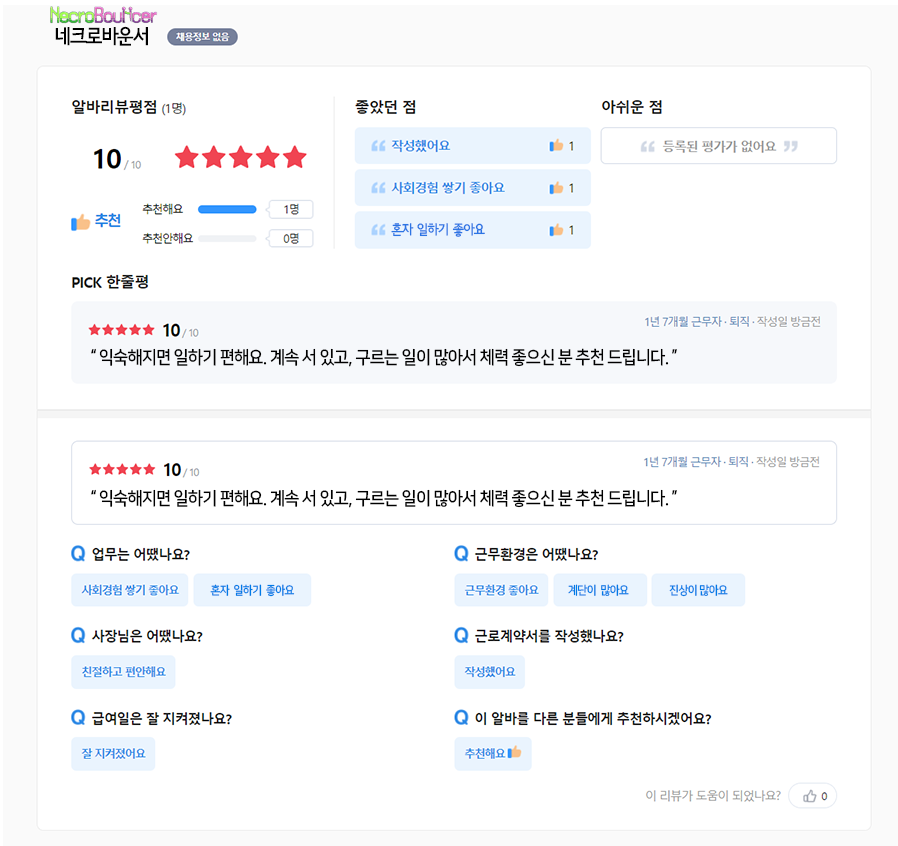The width and height of the screenshot is (898, 846).
Task: Click the 잘 지켜졌어요 tag
Action: (x=113, y=753)
